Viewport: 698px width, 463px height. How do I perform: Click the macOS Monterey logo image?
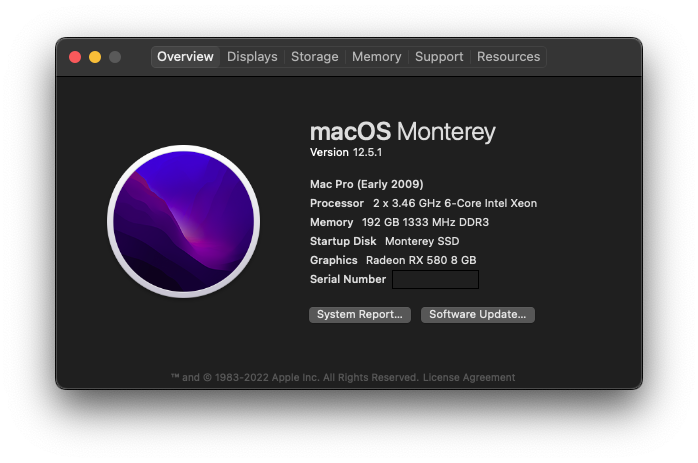[x=183, y=221]
